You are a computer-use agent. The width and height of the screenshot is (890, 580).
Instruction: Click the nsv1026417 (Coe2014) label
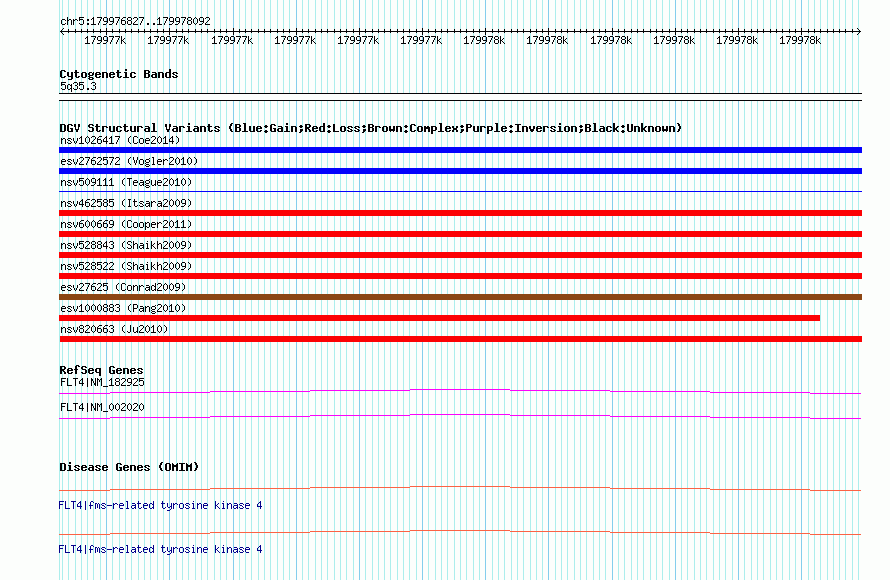click(120, 140)
